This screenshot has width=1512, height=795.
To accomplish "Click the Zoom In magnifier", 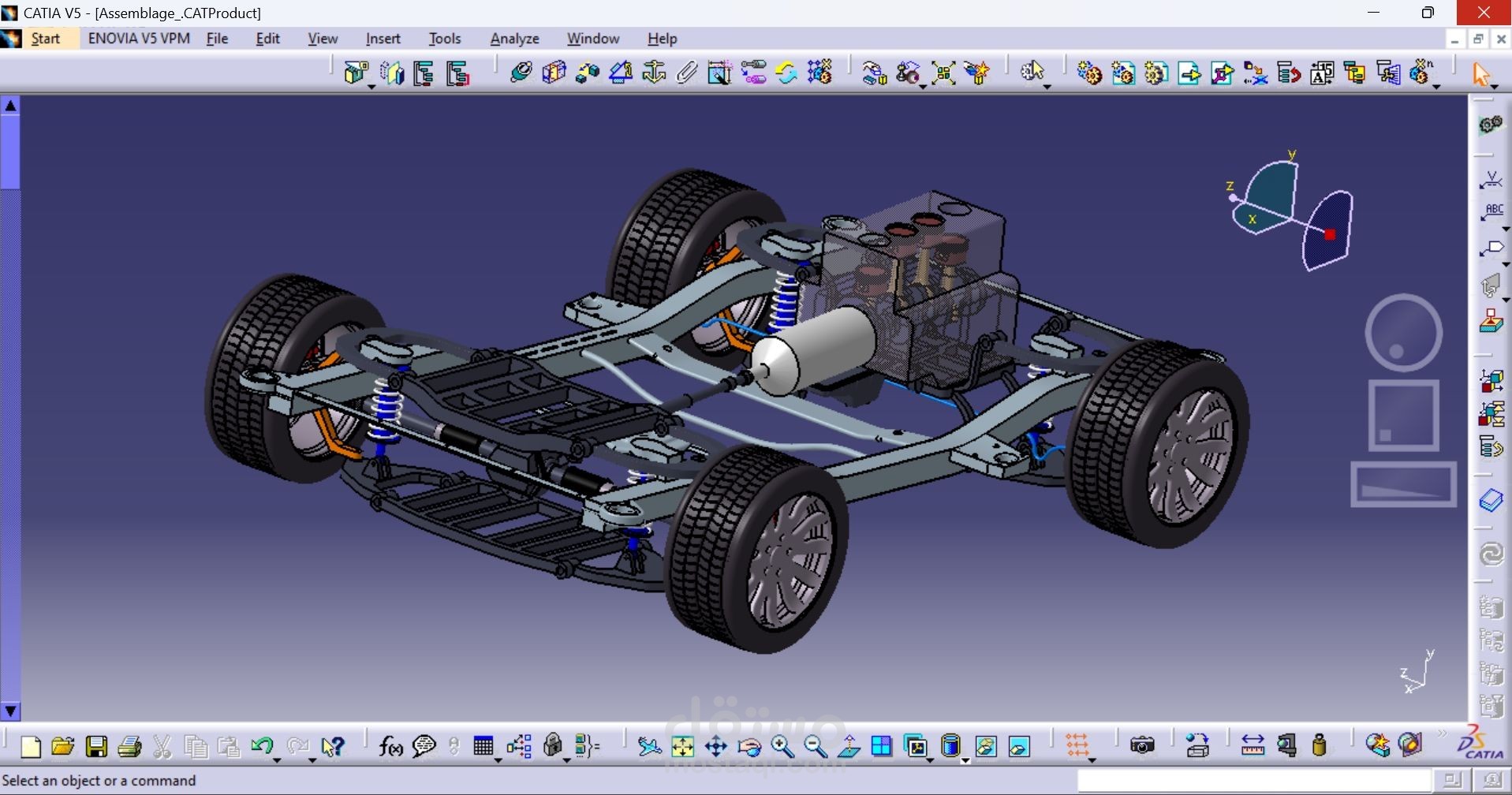I will (782, 746).
